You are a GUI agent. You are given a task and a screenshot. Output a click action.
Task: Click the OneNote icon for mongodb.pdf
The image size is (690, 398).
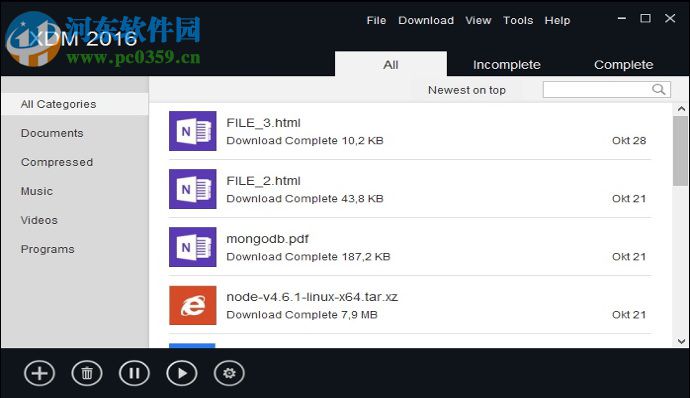click(193, 247)
